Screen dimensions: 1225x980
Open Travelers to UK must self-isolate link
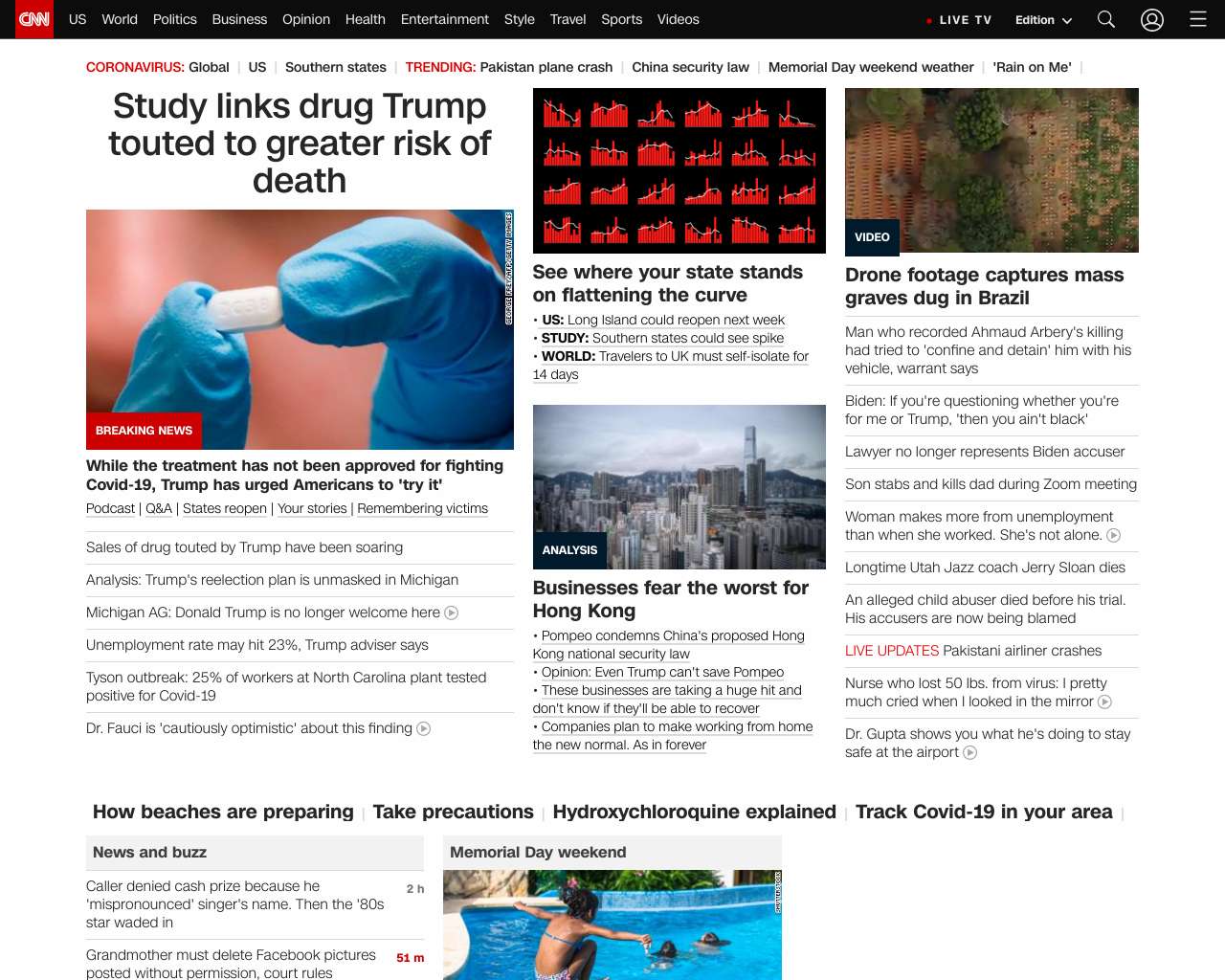(671, 365)
